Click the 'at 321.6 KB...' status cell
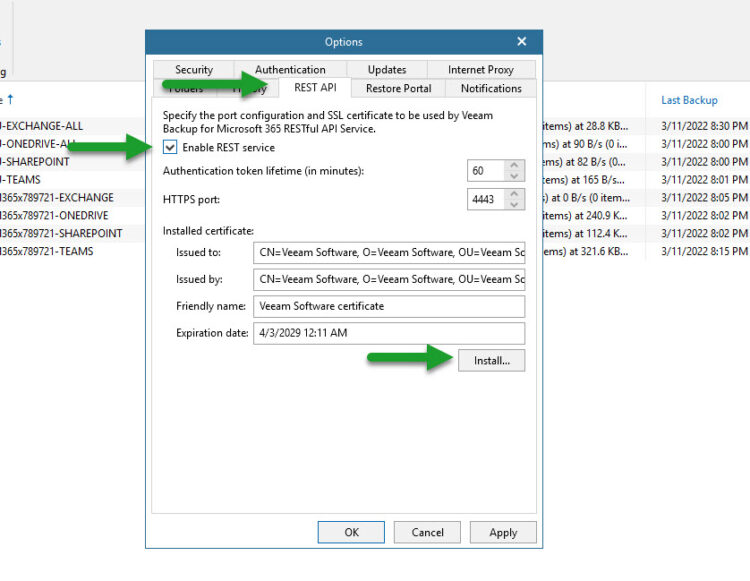Image resolution: width=750 pixels, height=581 pixels. point(586,252)
